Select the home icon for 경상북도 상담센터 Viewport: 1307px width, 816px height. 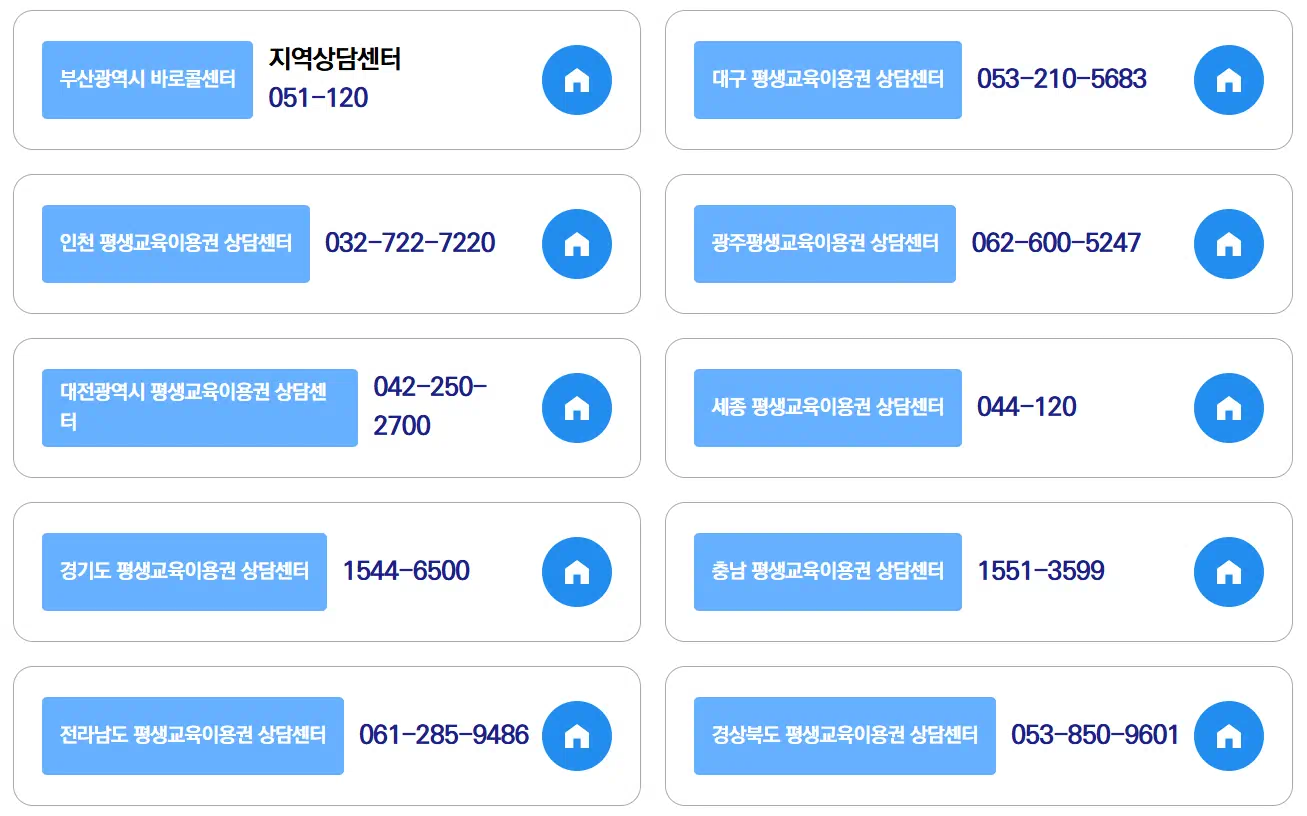(x=1229, y=735)
